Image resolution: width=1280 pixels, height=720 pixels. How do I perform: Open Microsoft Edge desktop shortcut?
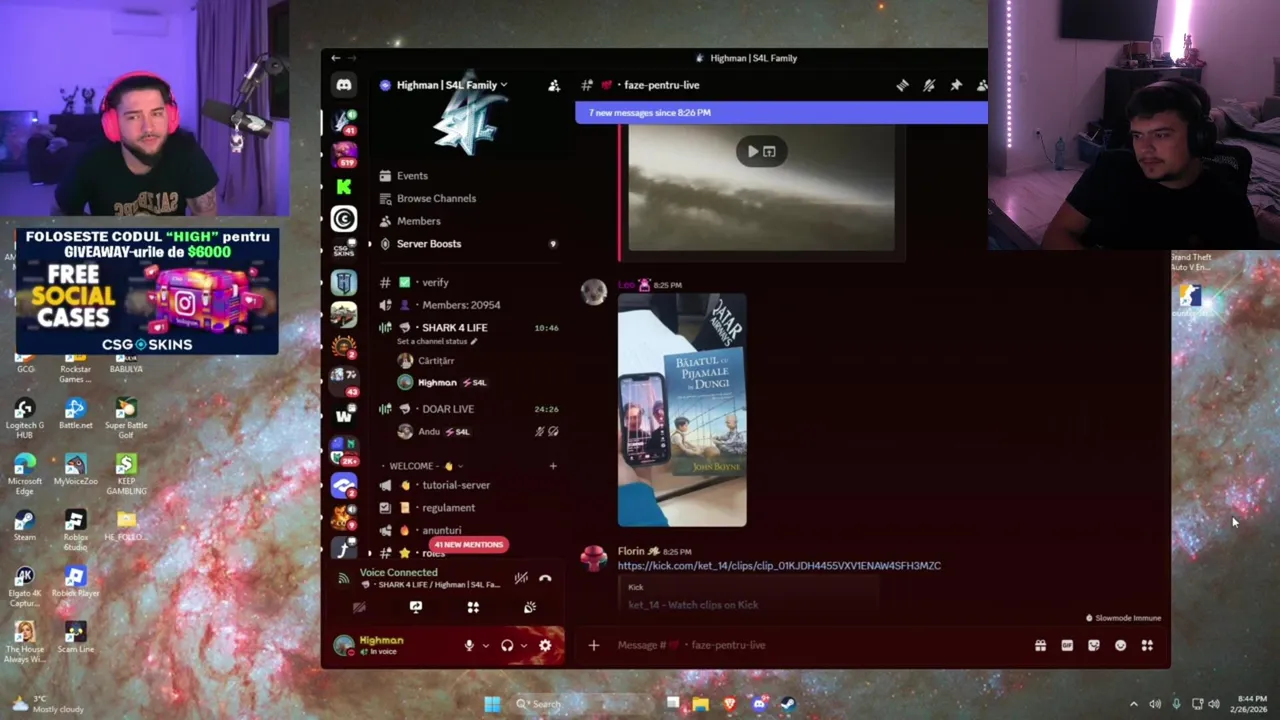(24, 474)
